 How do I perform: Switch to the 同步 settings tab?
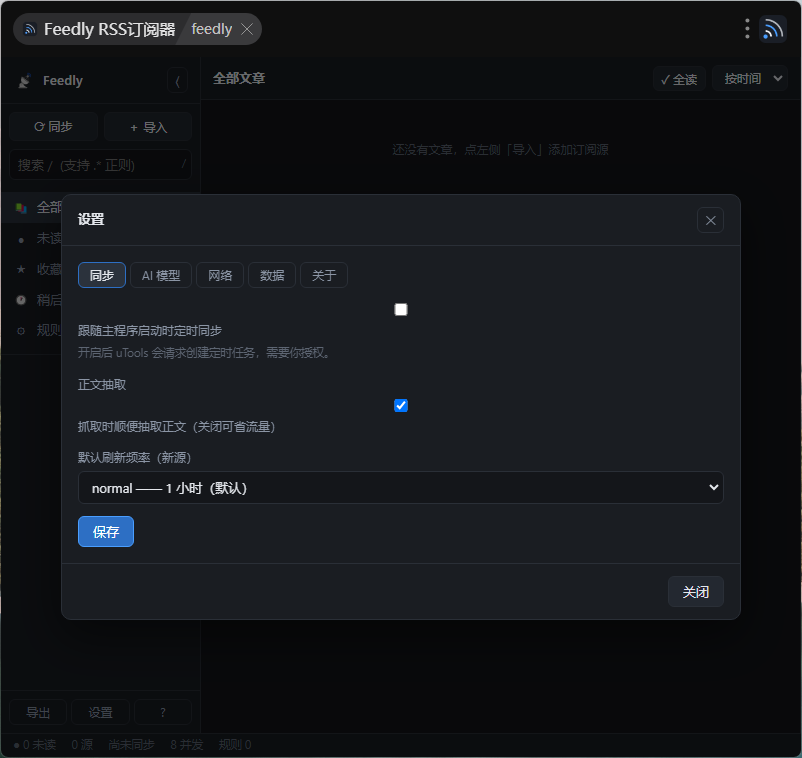tap(102, 275)
